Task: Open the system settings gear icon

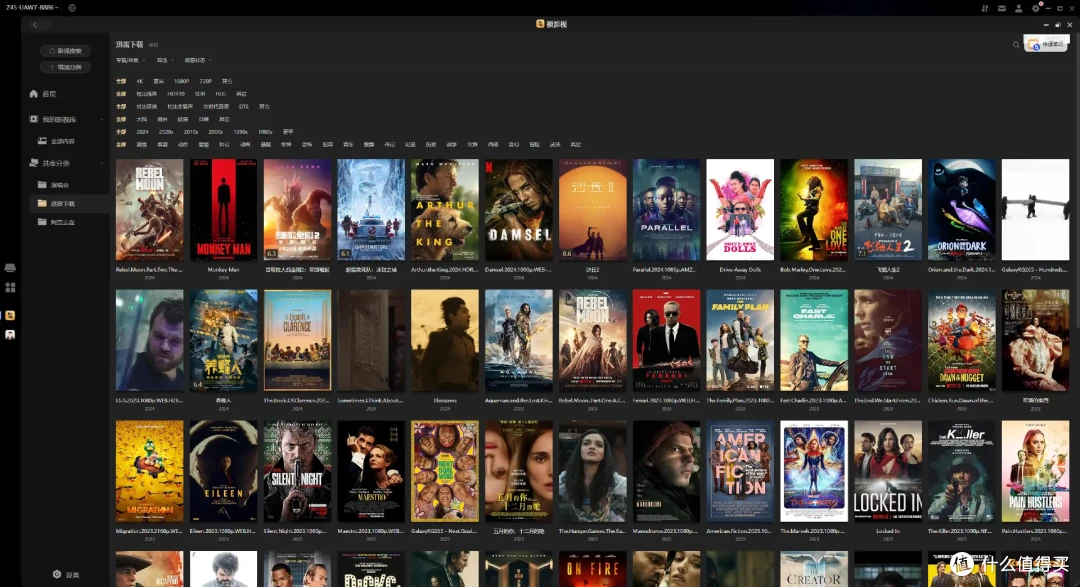Action: (x=1036, y=8)
